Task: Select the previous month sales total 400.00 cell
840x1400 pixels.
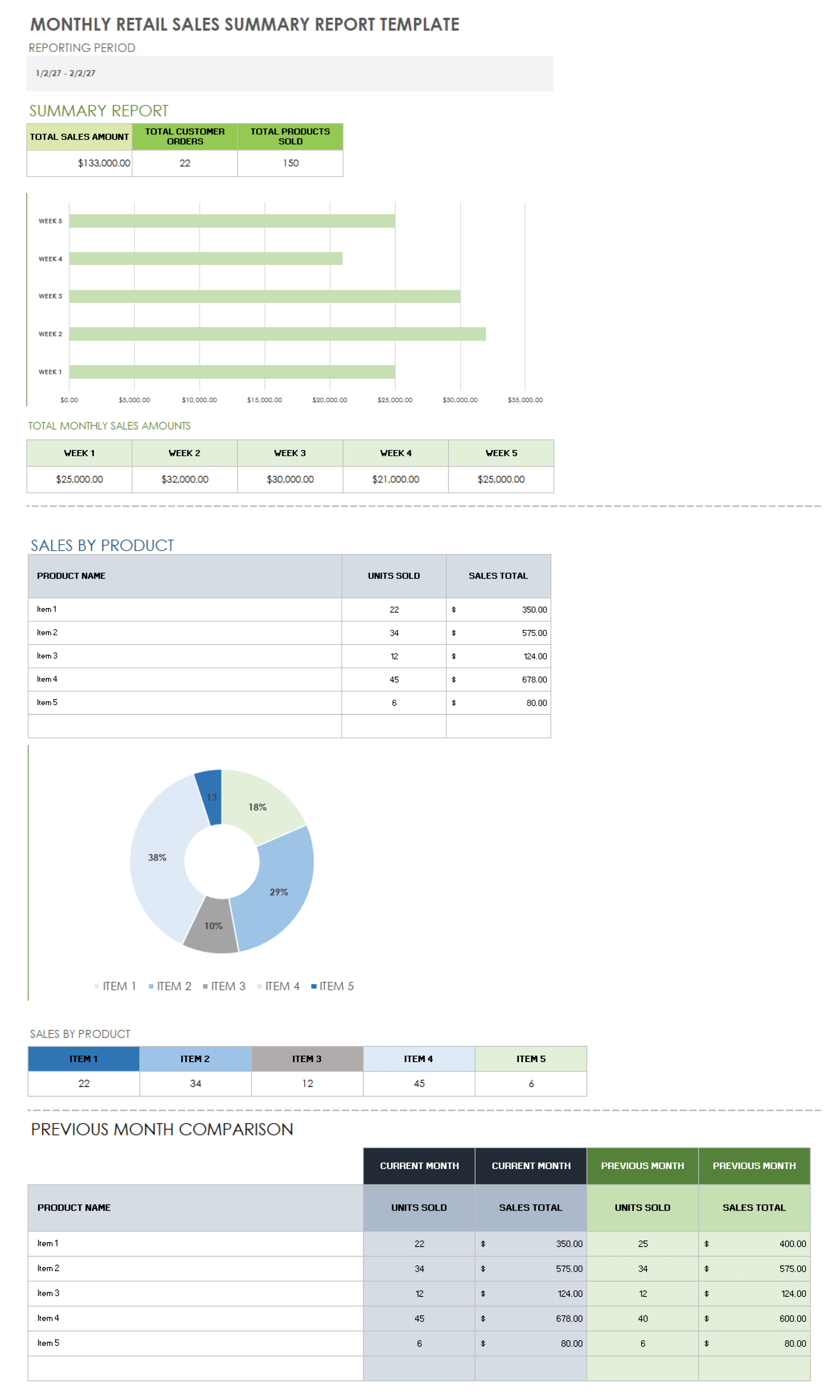Action: coord(753,1243)
